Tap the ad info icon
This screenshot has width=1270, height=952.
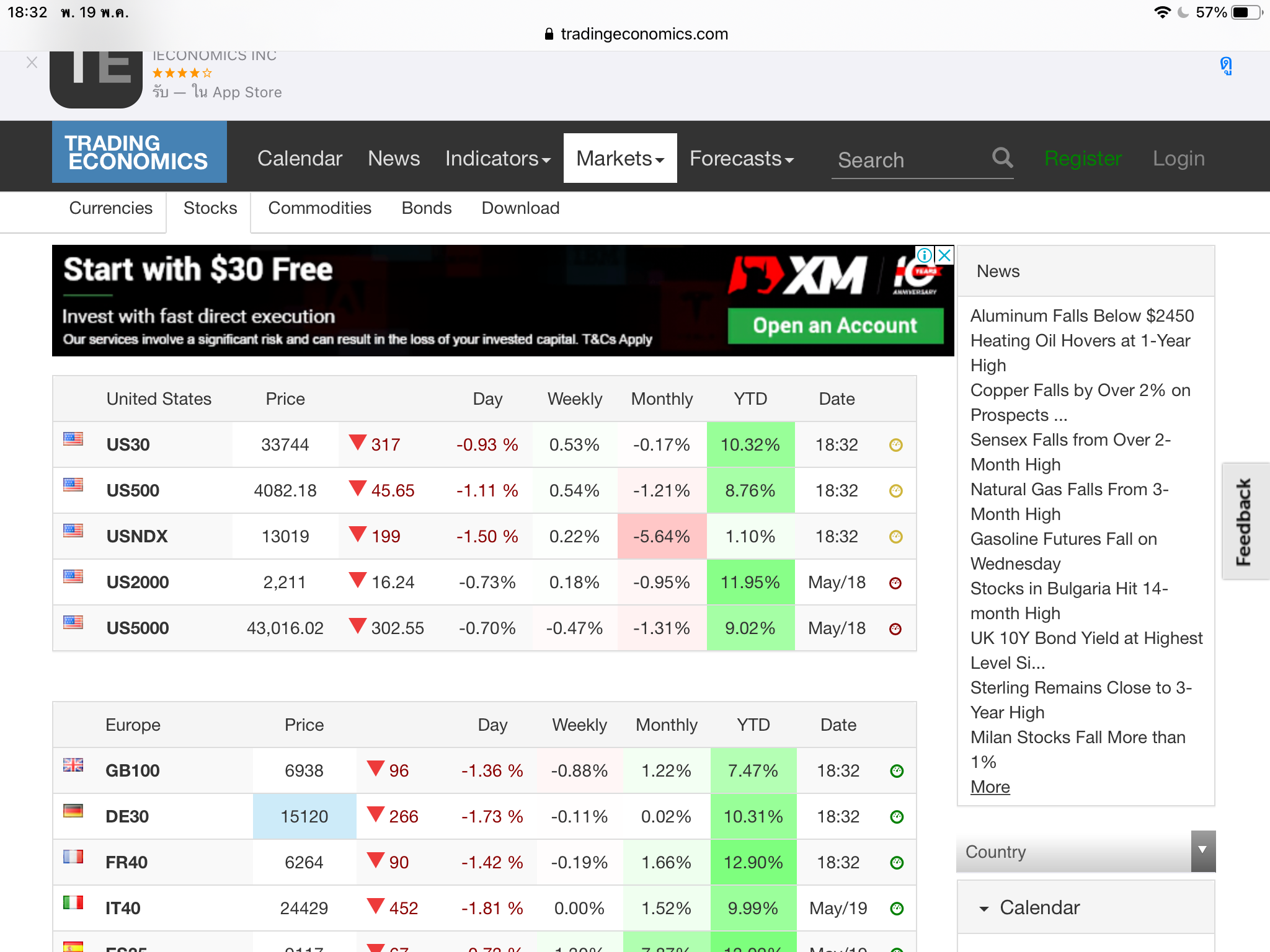point(924,255)
